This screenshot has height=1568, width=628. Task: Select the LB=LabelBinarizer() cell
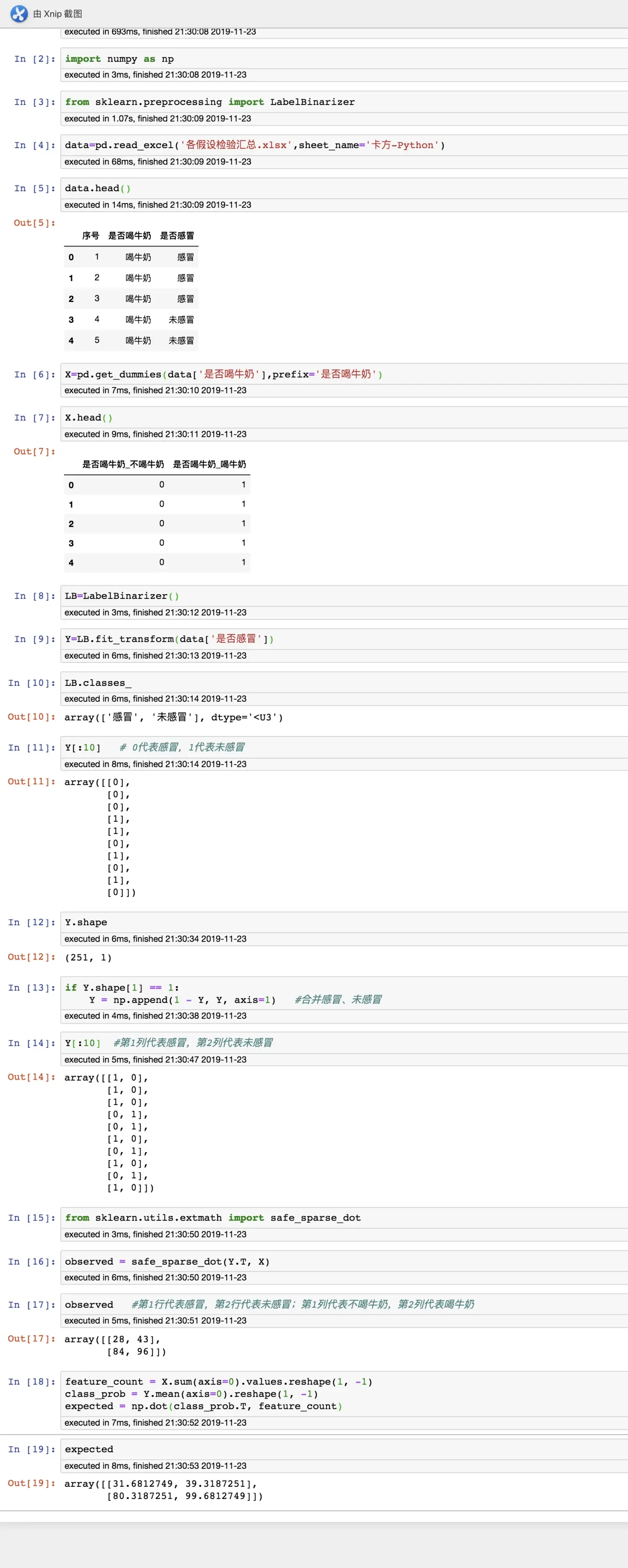coord(344,596)
